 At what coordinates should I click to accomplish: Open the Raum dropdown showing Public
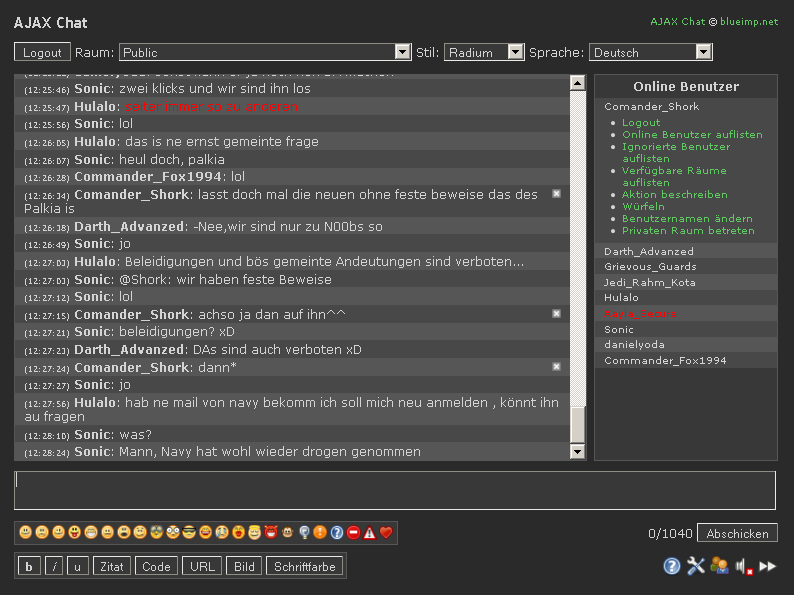click(265, 52)
